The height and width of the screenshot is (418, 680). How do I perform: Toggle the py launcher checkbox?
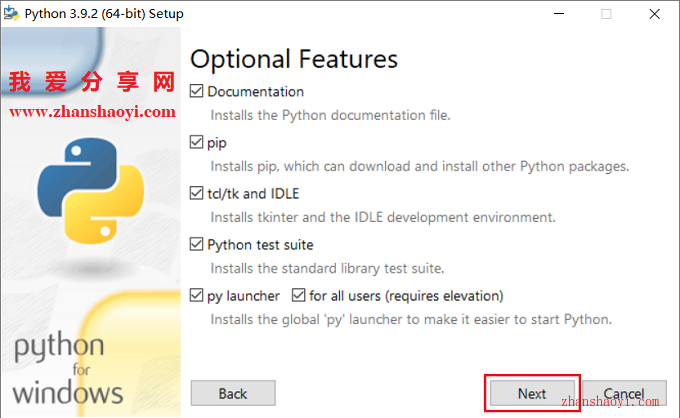196,295
